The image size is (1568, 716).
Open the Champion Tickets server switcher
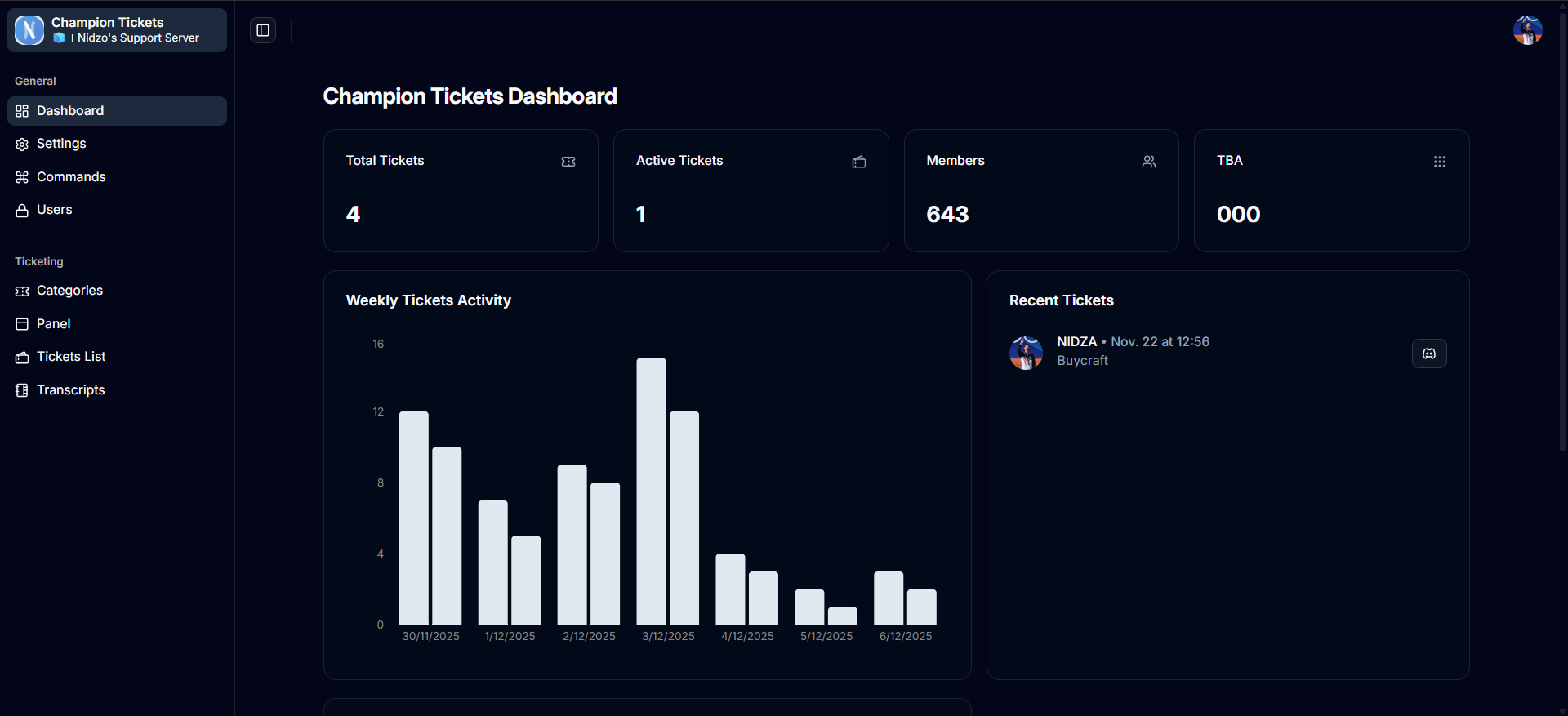[117, 30]
